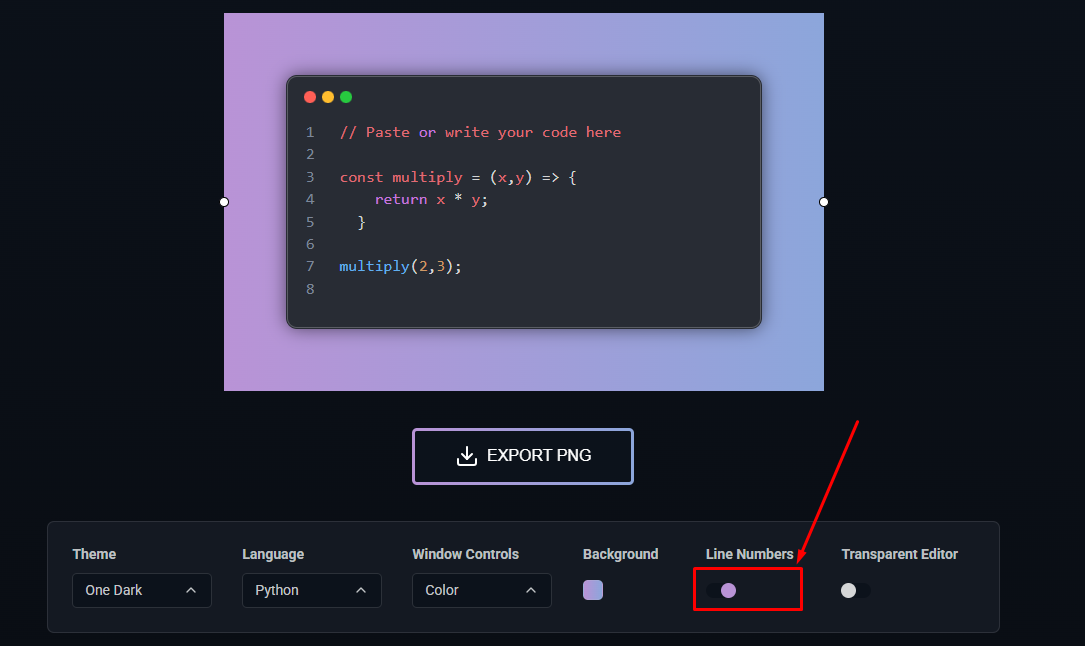
Task: Click the chevron in the Language dropdown
Action: pyautogui.click(x=361, y=590)
